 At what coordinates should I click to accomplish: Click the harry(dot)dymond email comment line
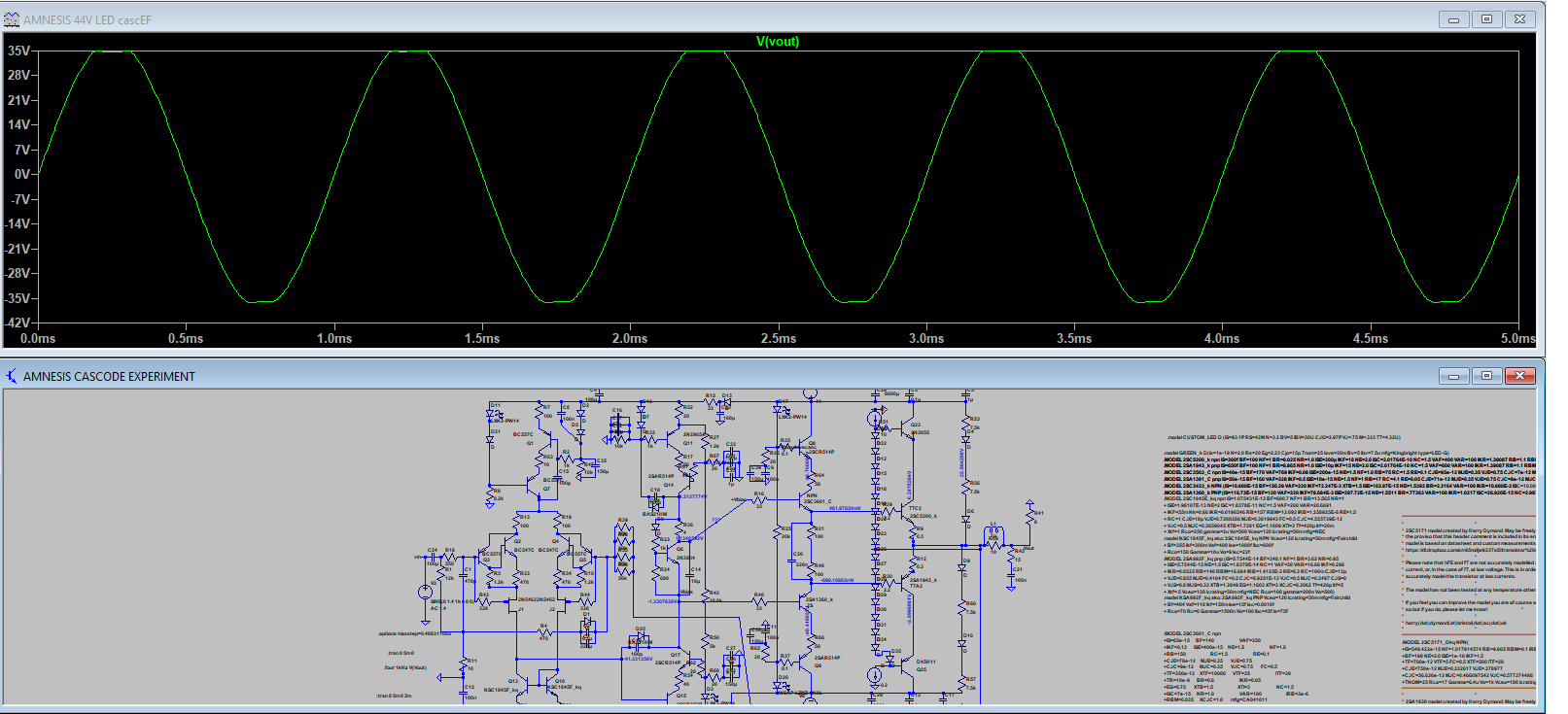pos(1455,623)
